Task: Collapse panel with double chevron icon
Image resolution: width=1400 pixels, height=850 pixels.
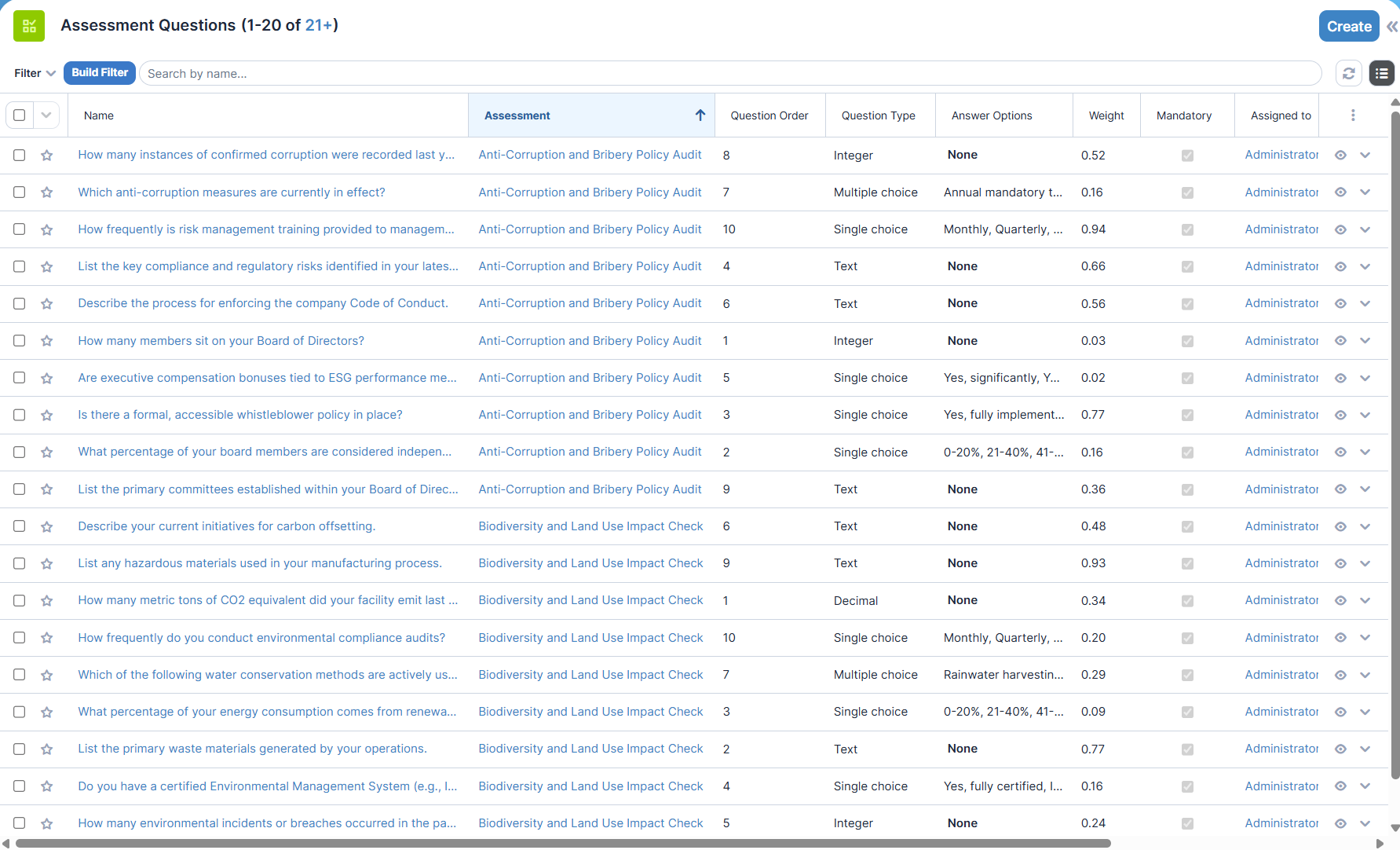Action: tap(1392, 27)
